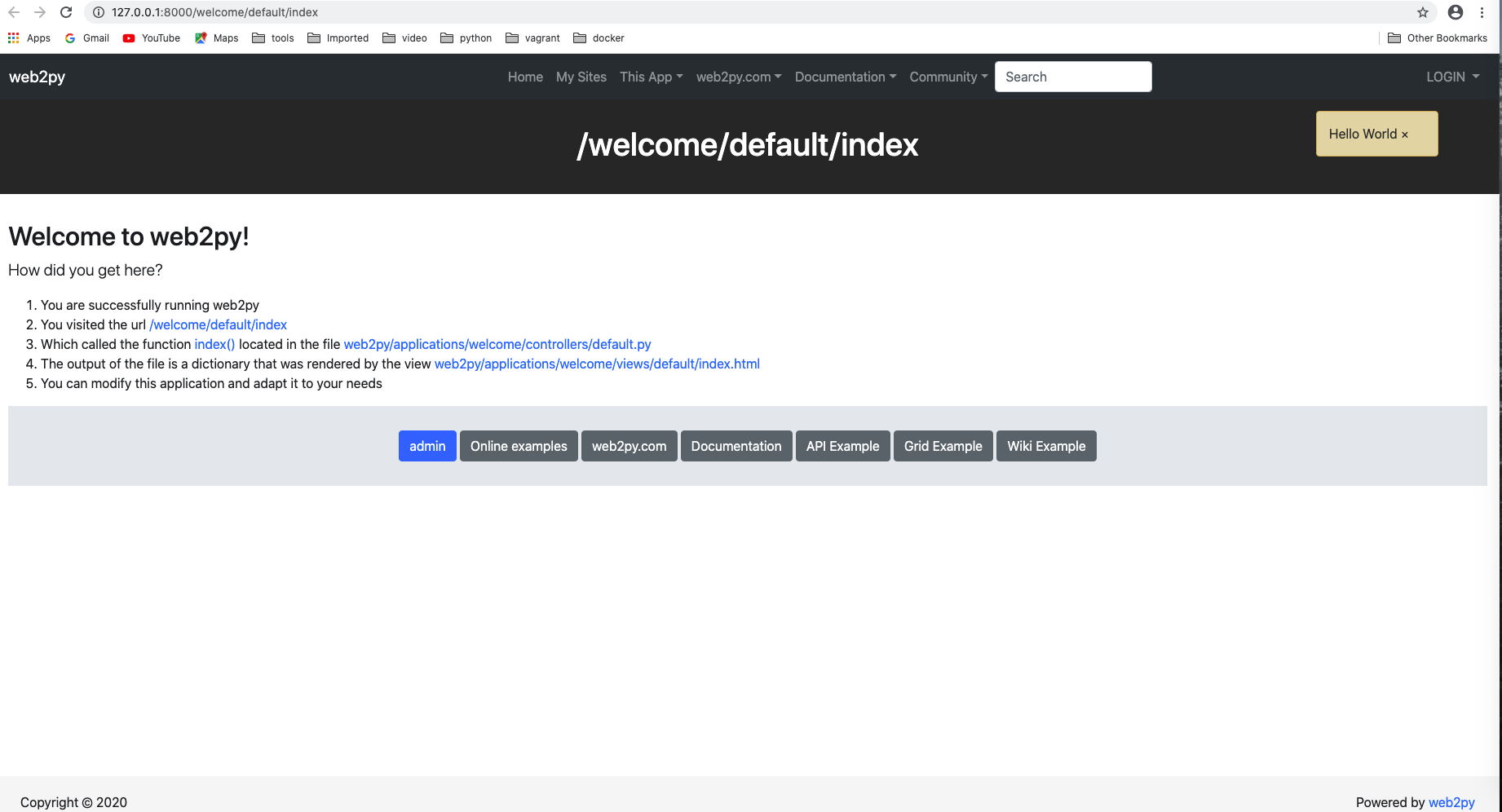Image resolution: width=1502 pixels, height=812 pixels.
Task: Follow the /welcome/default/index link
Action: [x=219, y=324]
